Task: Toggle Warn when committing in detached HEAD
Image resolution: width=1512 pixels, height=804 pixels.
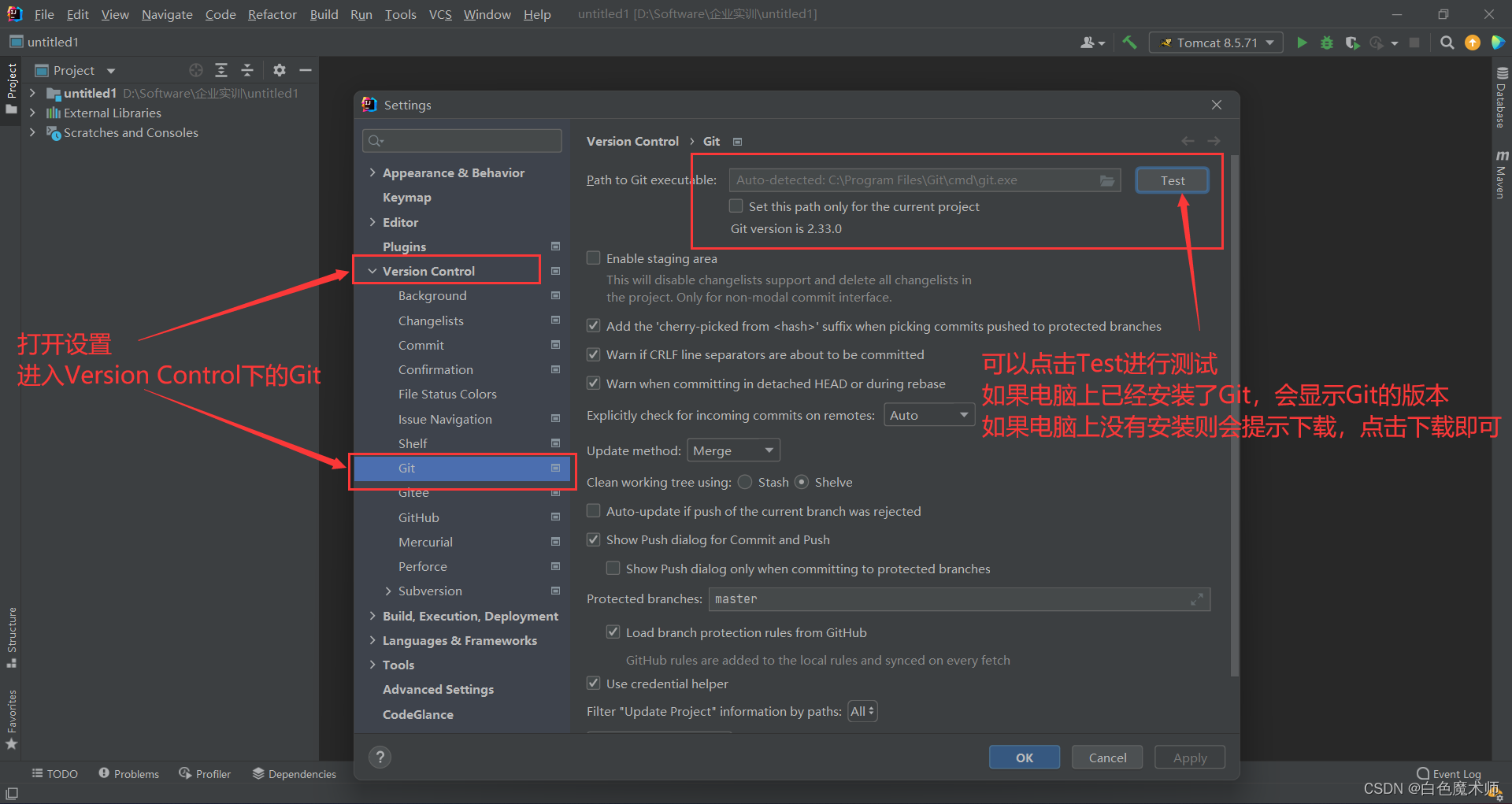Action: click(594, 383)
